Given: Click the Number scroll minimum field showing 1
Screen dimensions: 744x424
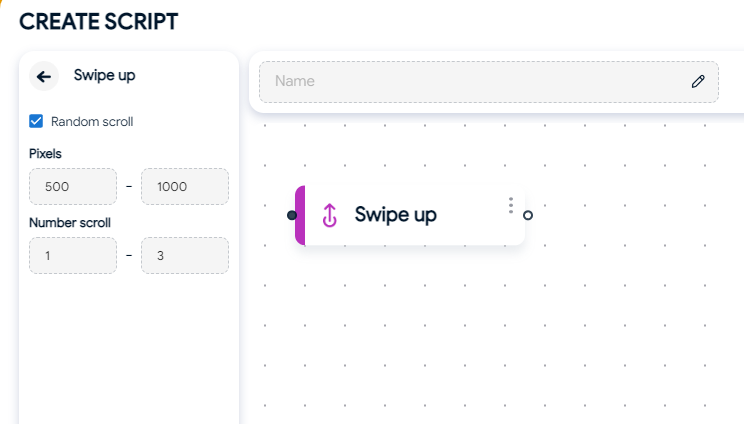Looking at the screenshot, I should click(x=73, y=256).
